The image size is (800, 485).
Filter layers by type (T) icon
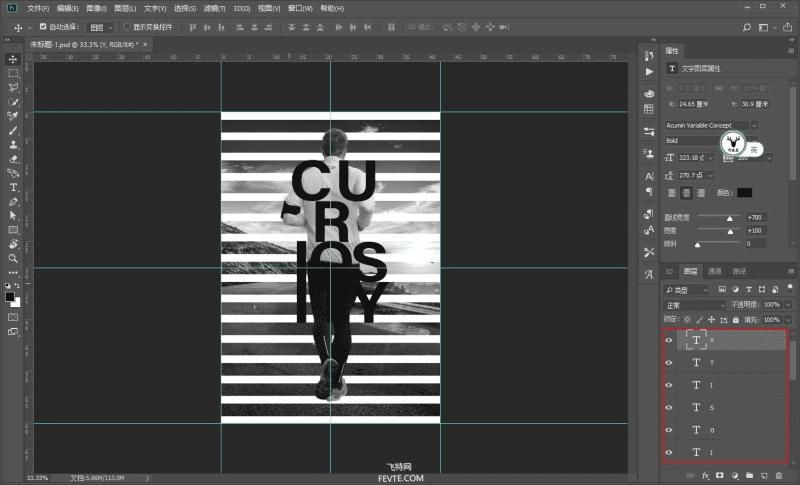(748, 290)
